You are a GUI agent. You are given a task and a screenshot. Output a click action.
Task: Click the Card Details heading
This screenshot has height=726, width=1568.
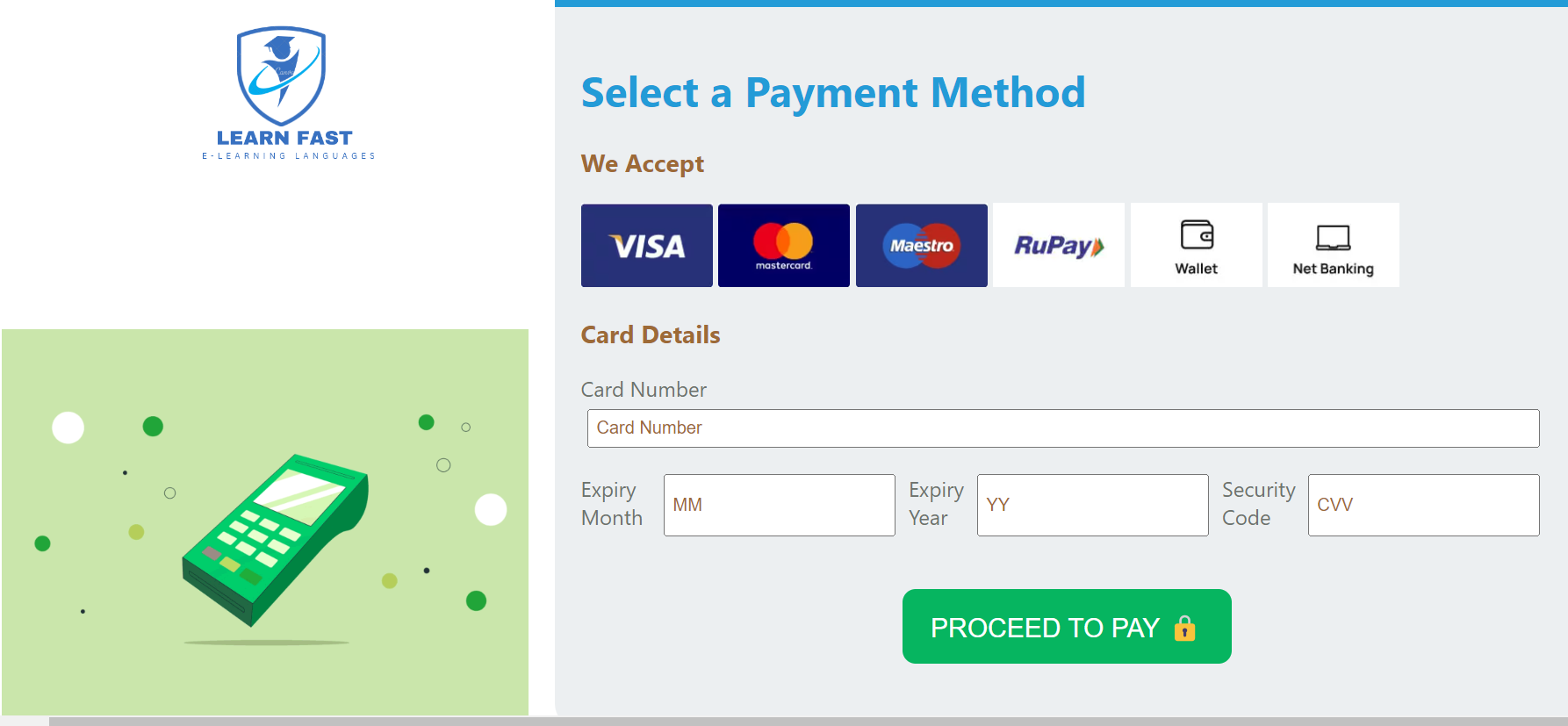click(650, 335)
